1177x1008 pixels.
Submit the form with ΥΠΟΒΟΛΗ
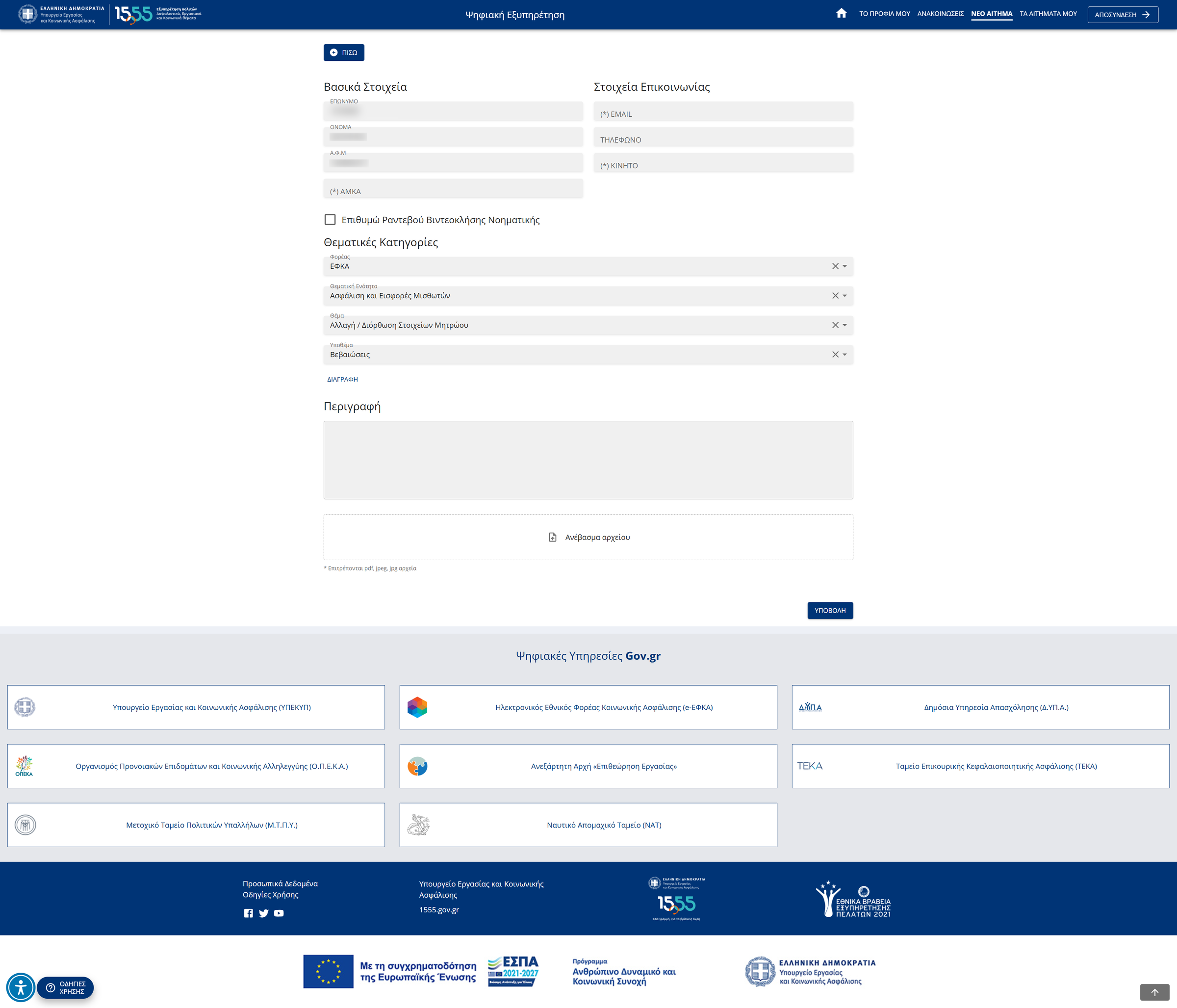(830, 610)
